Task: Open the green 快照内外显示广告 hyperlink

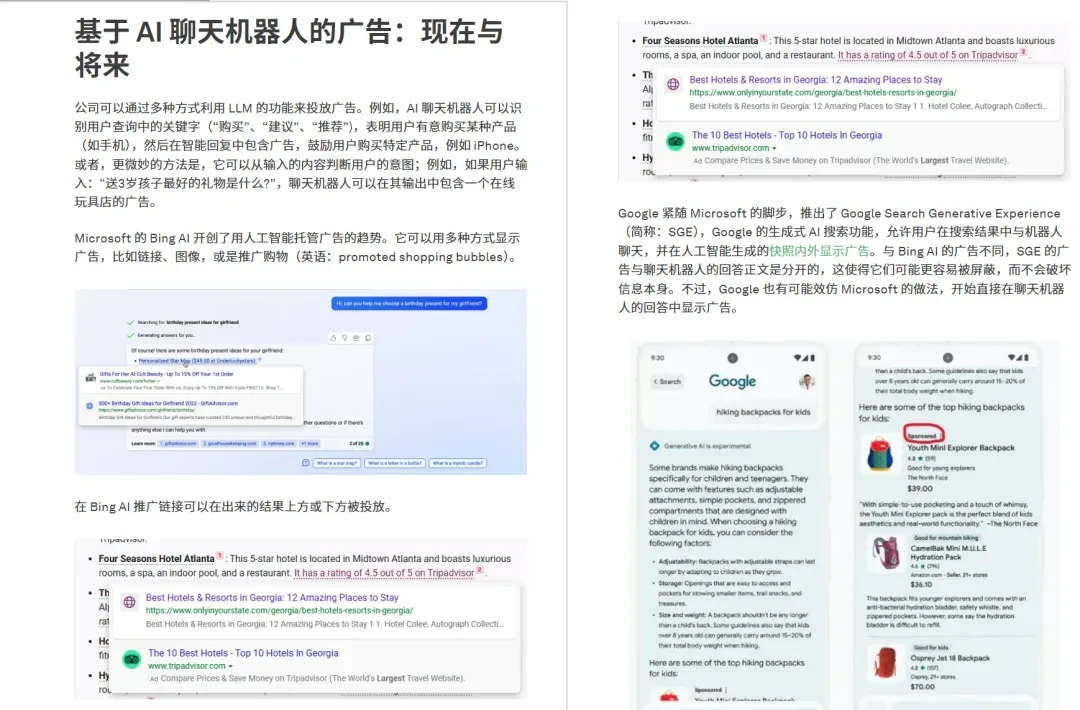Action: 819,251
